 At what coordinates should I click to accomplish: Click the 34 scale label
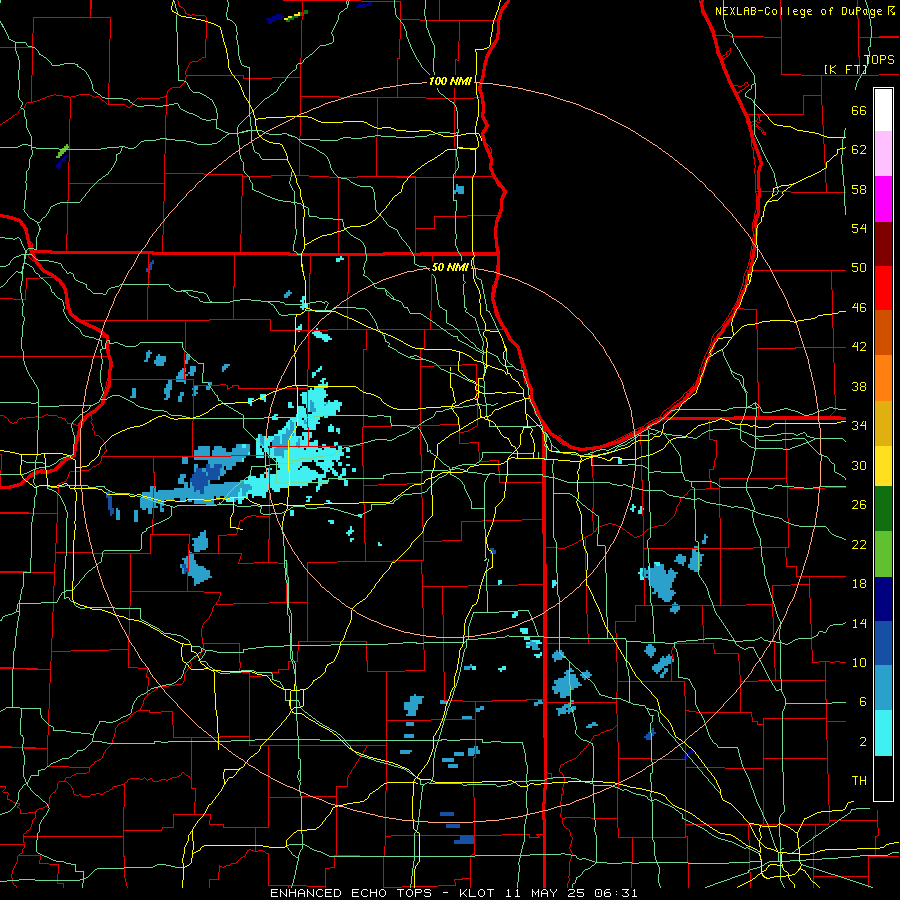click(x=859, y=426)
